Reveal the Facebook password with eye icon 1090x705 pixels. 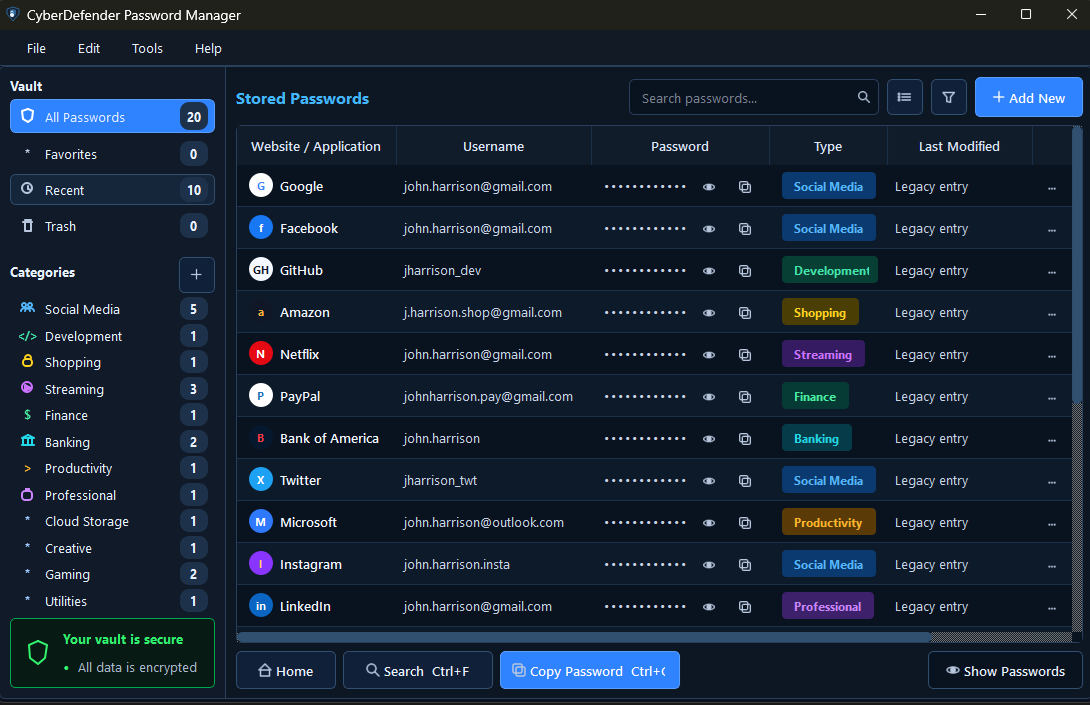(708, 229)
